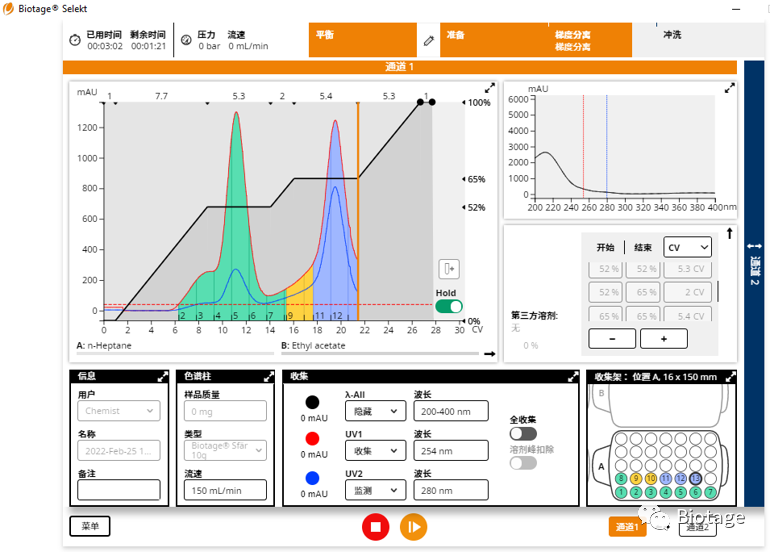Click the black λ-All color dot

tap(312, 402)
